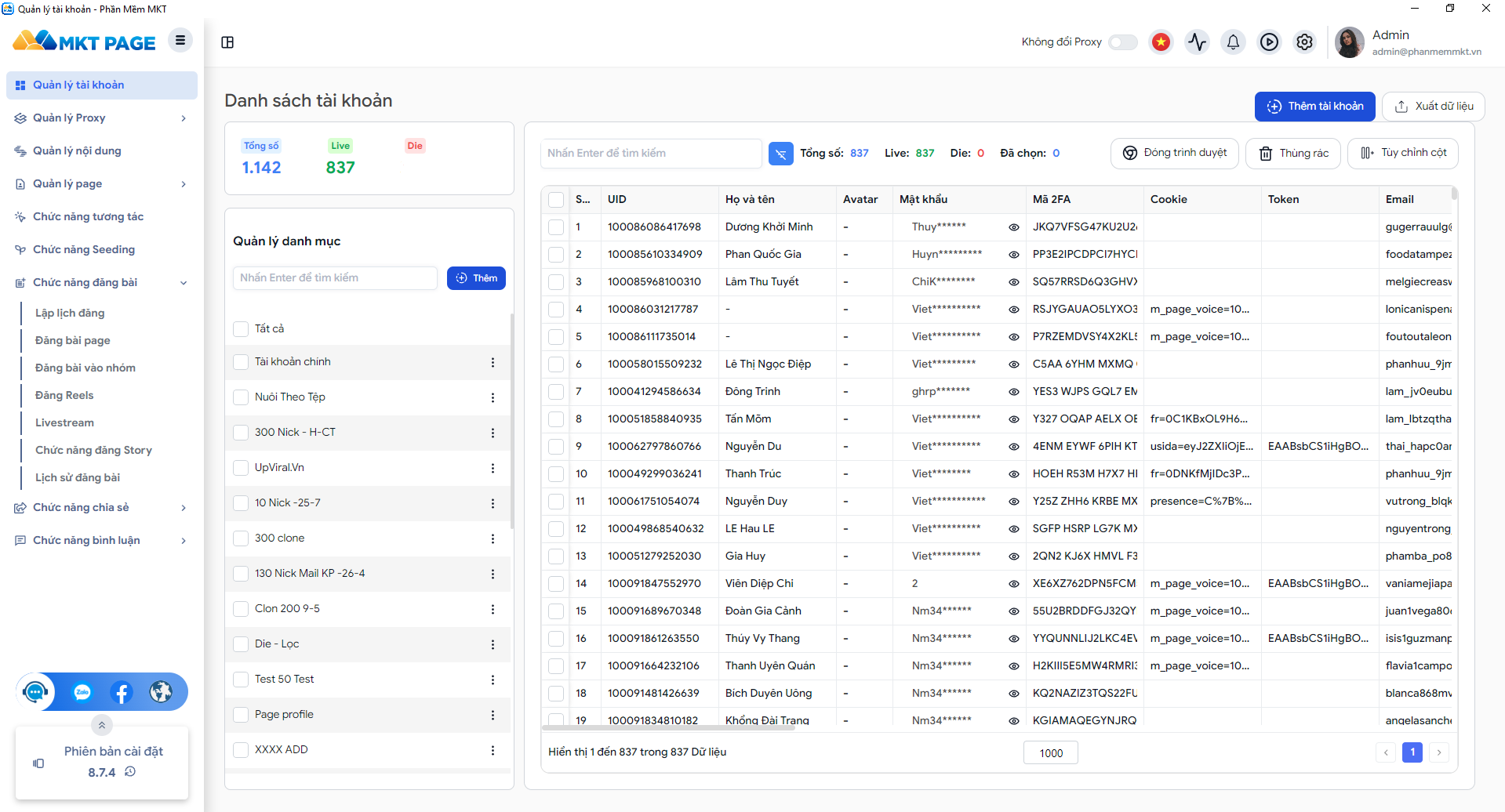Screen dimensions: 1505x812
Task: Open the Facebook contact icon
Action: 121,692
